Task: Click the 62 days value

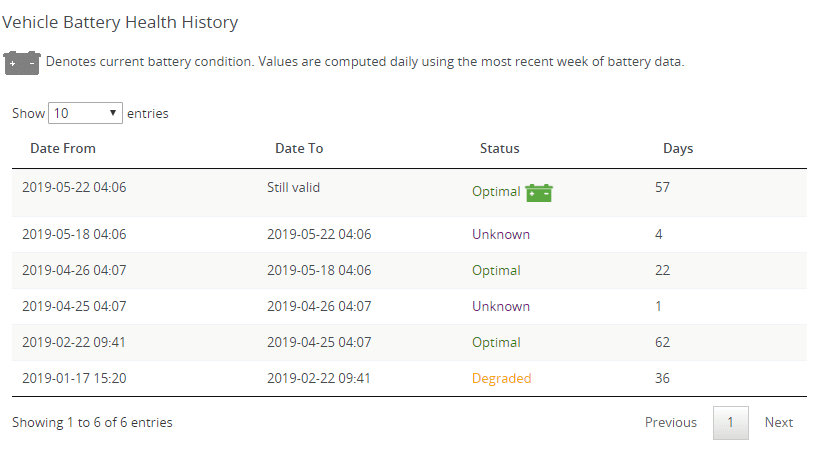Action: (x=662, y=342)
